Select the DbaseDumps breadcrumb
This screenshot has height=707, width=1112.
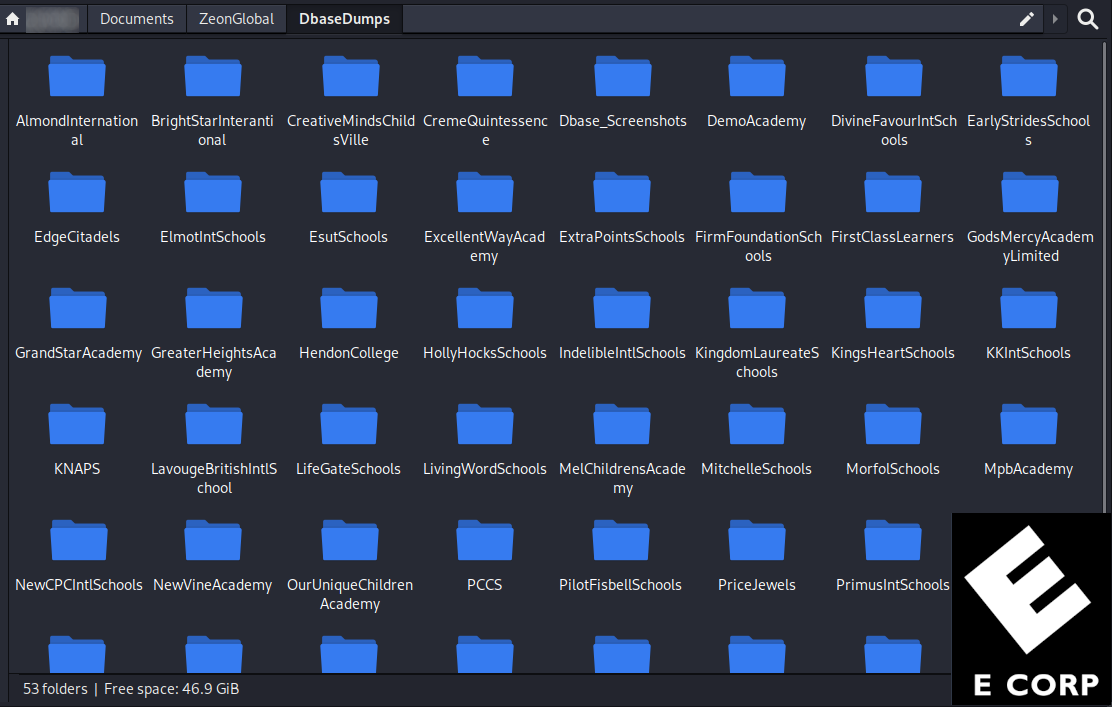coord(344,19)
